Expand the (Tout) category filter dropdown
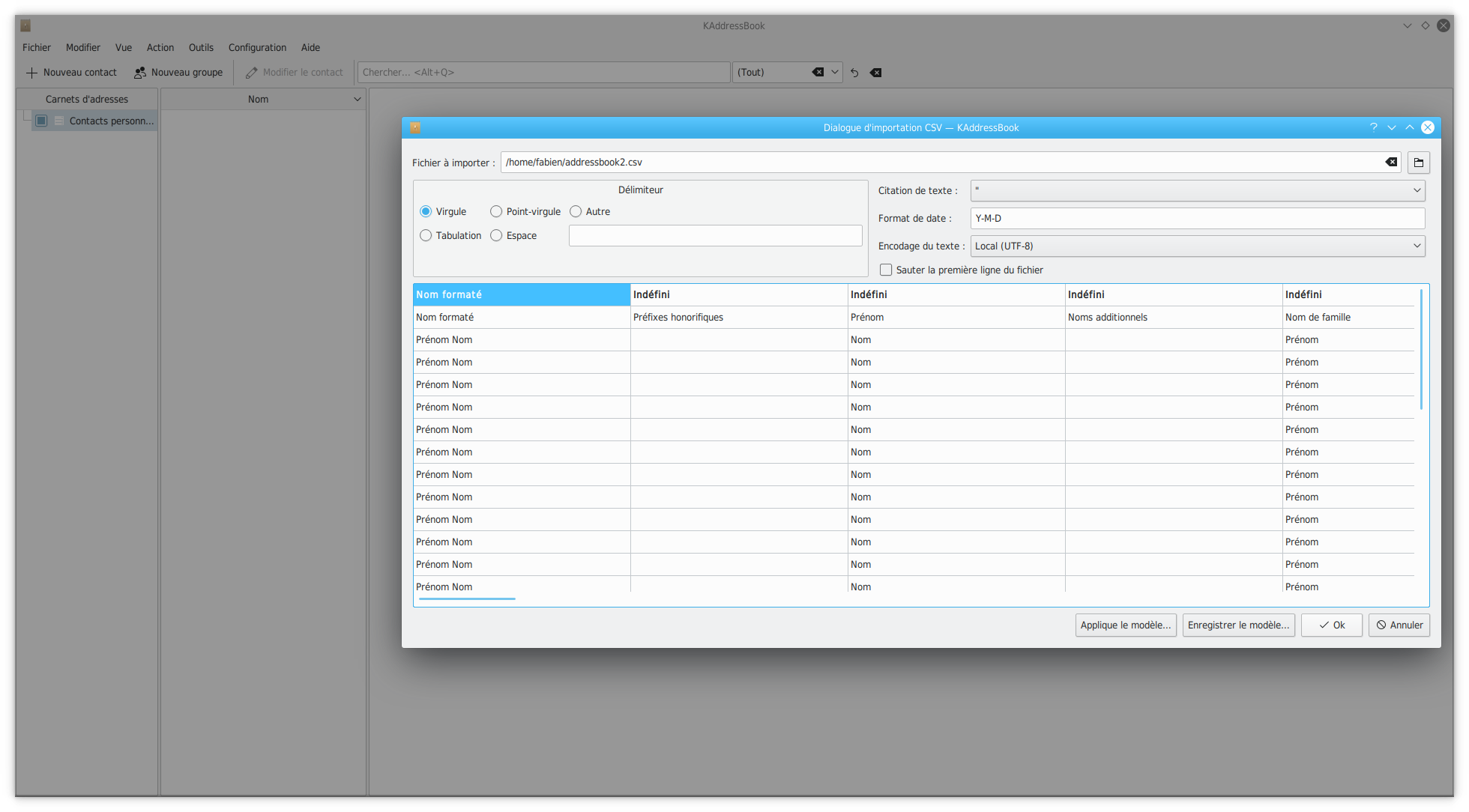Viewport: 1469px width, 812px height. pos(834,72)
